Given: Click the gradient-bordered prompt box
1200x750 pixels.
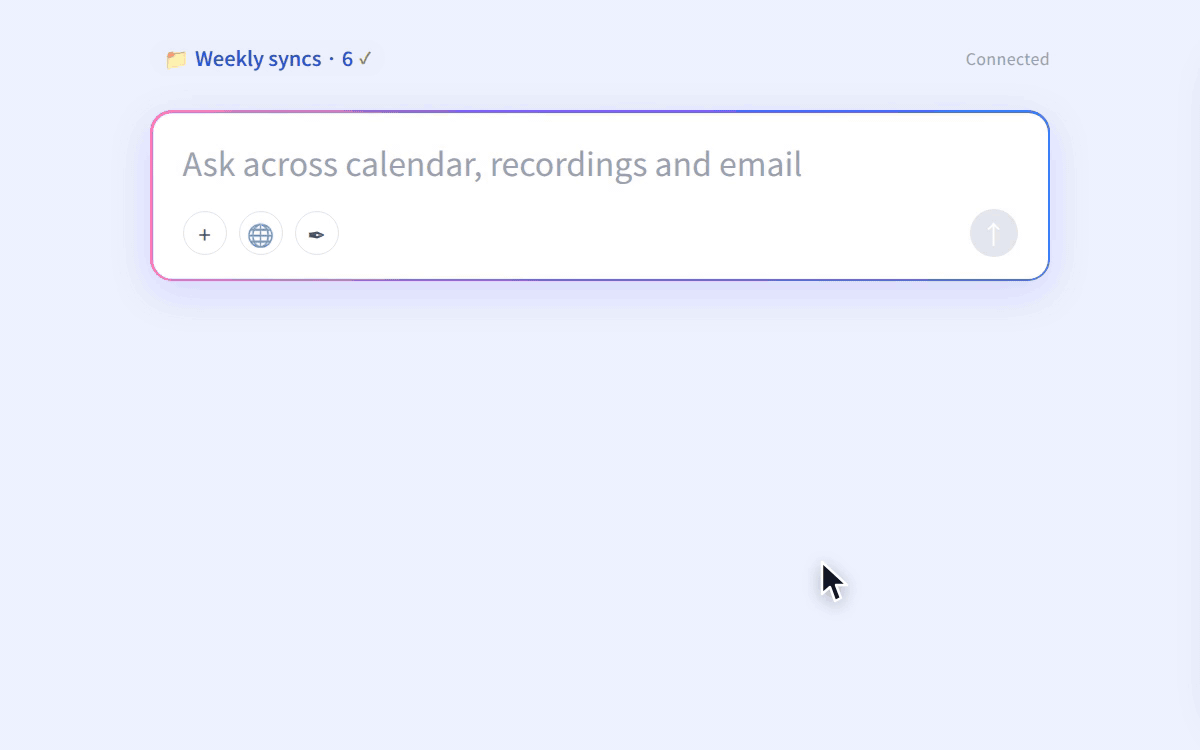Looking at the screenshot, I should 600,195.
